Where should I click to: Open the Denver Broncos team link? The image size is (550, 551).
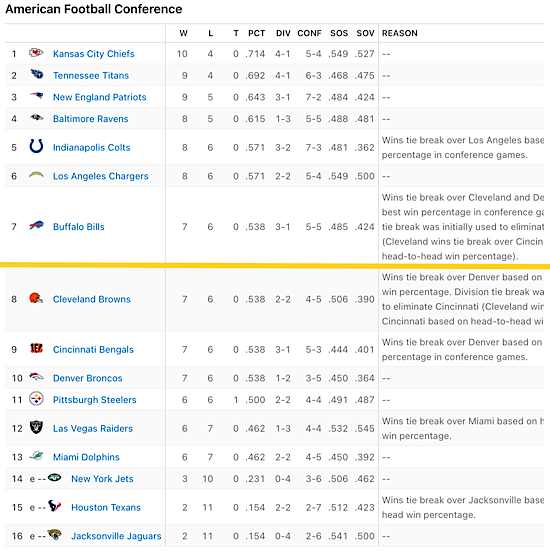coord(88,378)
